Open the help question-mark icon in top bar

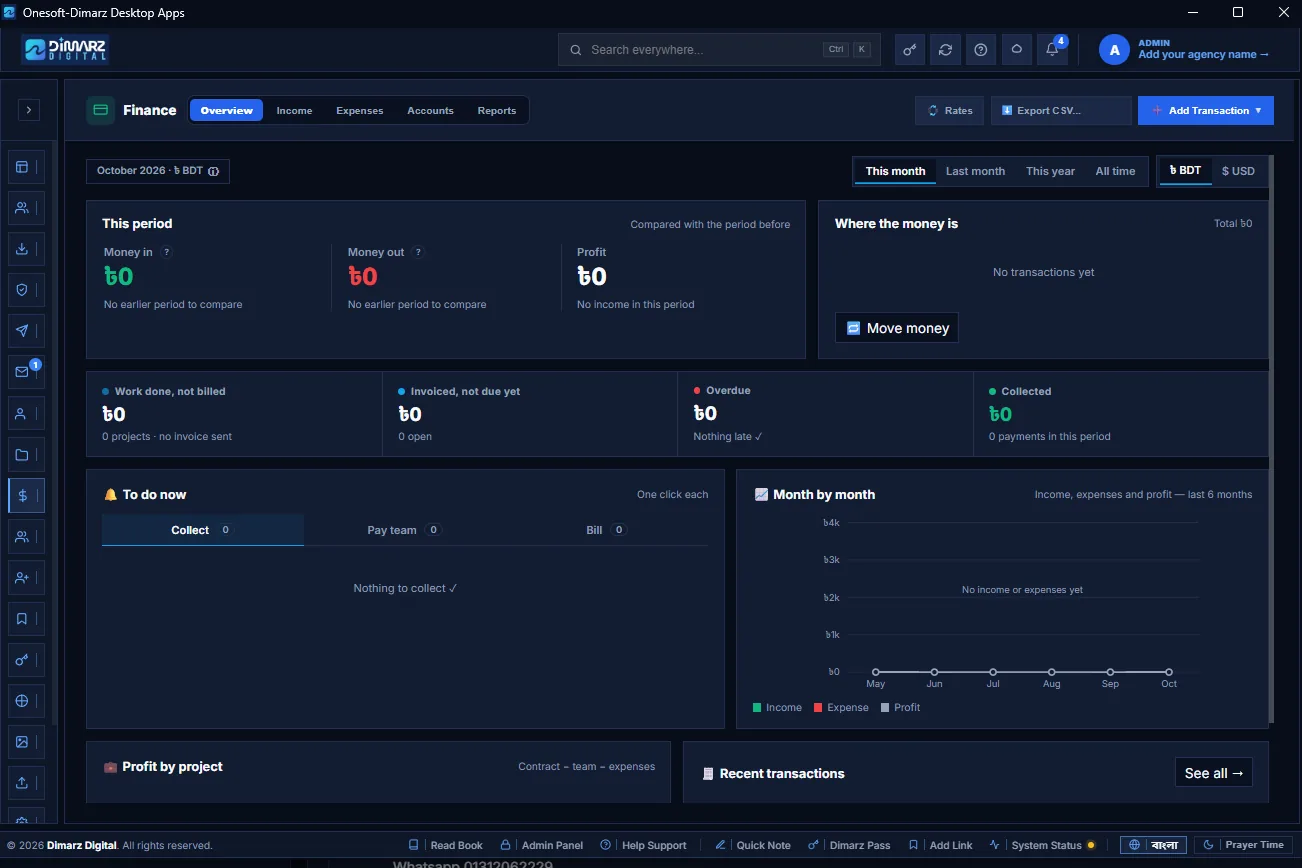click(x=981, y=50)
